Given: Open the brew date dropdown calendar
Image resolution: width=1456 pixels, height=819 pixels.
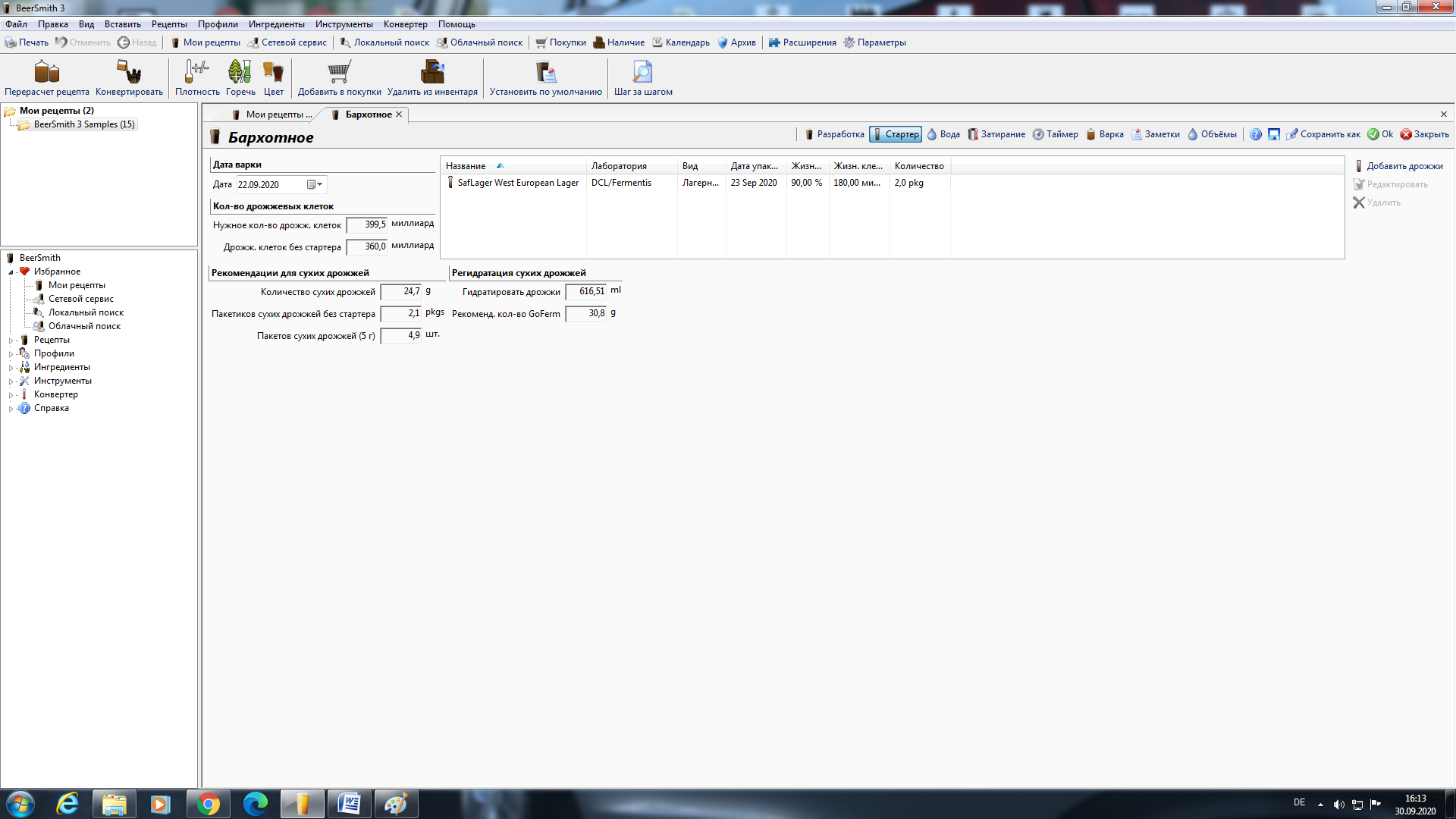Looking at the screenshot, I should [315, 184].
